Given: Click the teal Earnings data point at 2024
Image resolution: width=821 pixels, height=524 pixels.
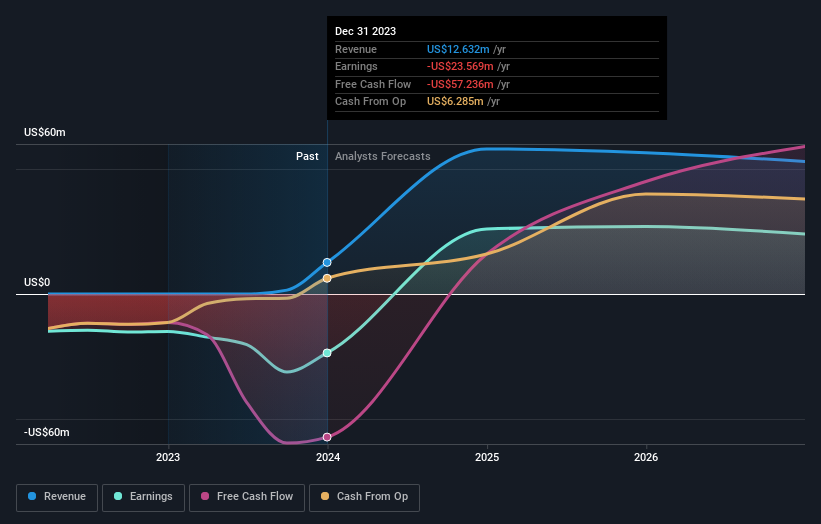Looking at the screenshot, I should tap(327, 353).
